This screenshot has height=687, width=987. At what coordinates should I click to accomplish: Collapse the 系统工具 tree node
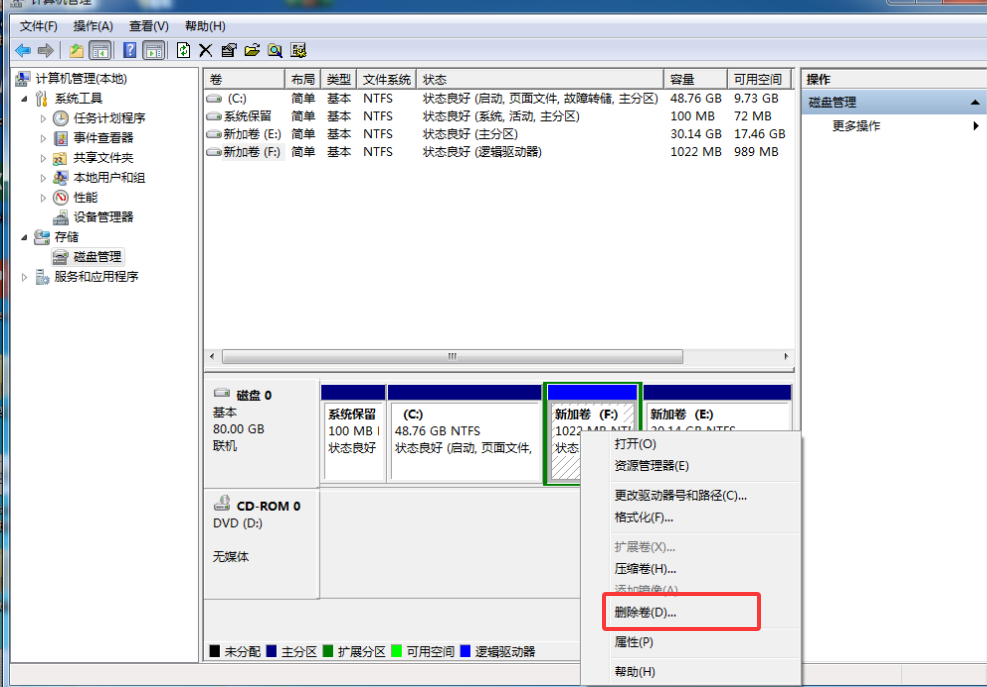coord(25,99)
